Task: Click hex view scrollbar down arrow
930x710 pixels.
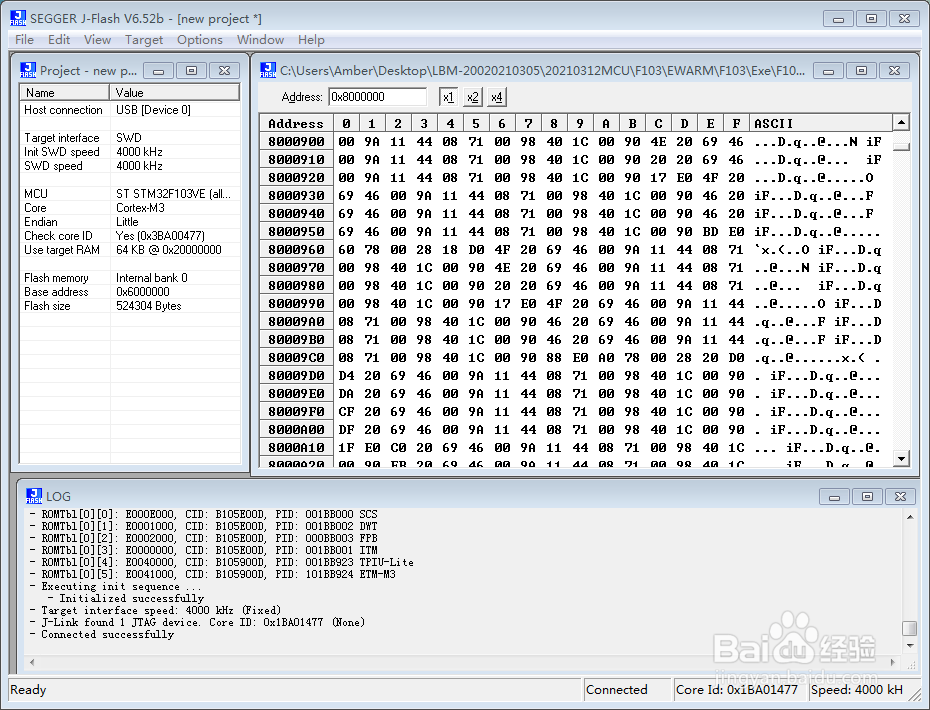Action: coord(901,458)
